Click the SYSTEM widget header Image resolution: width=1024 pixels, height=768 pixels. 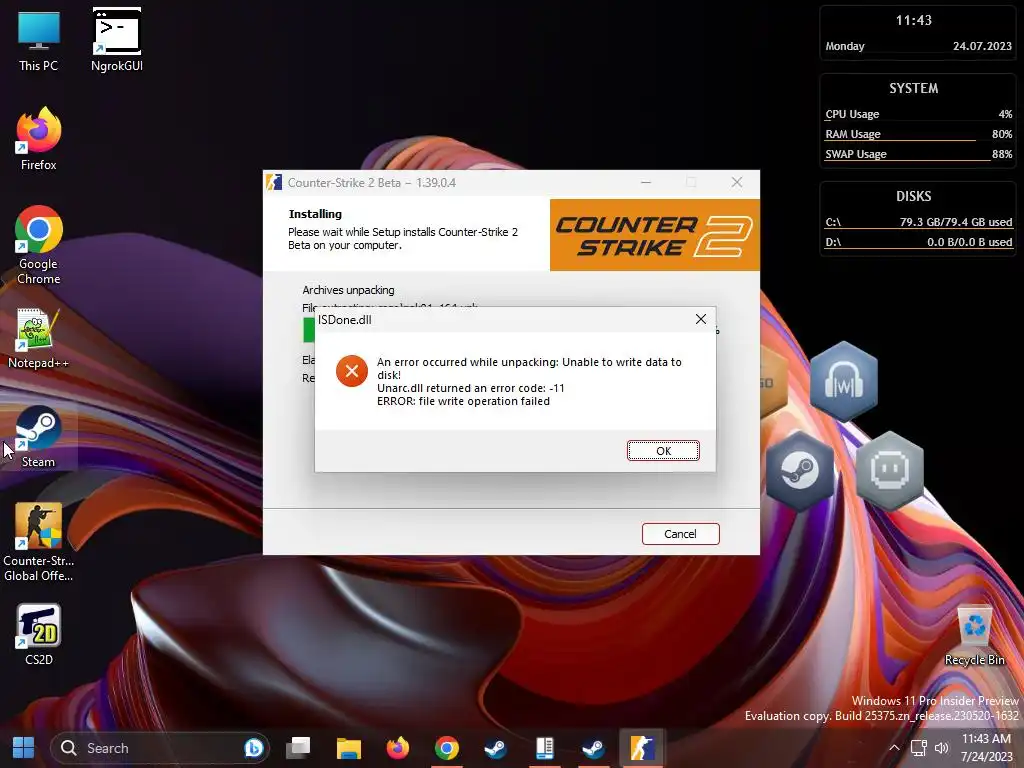(913, 88)
